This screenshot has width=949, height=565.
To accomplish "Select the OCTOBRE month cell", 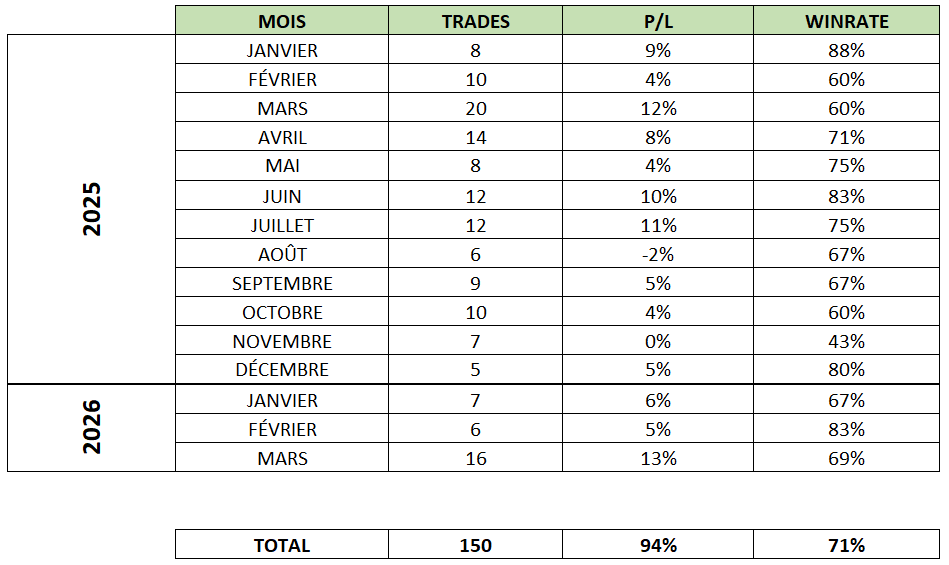I will pos(282,313).
